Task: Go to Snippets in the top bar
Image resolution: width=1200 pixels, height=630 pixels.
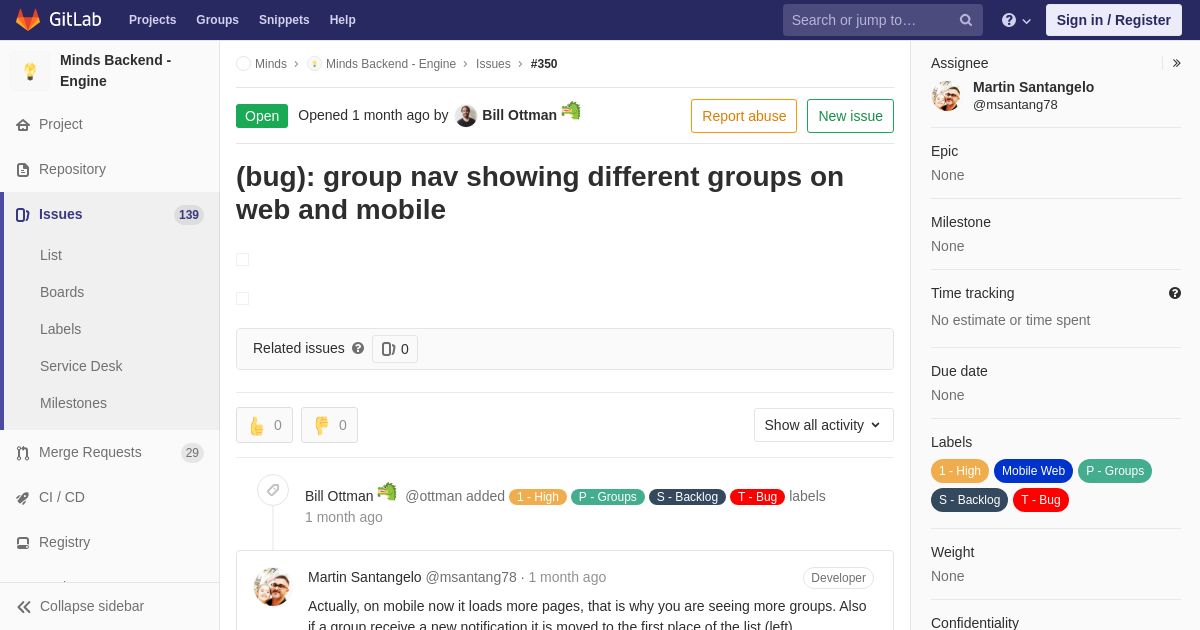Action: point(284,20)
